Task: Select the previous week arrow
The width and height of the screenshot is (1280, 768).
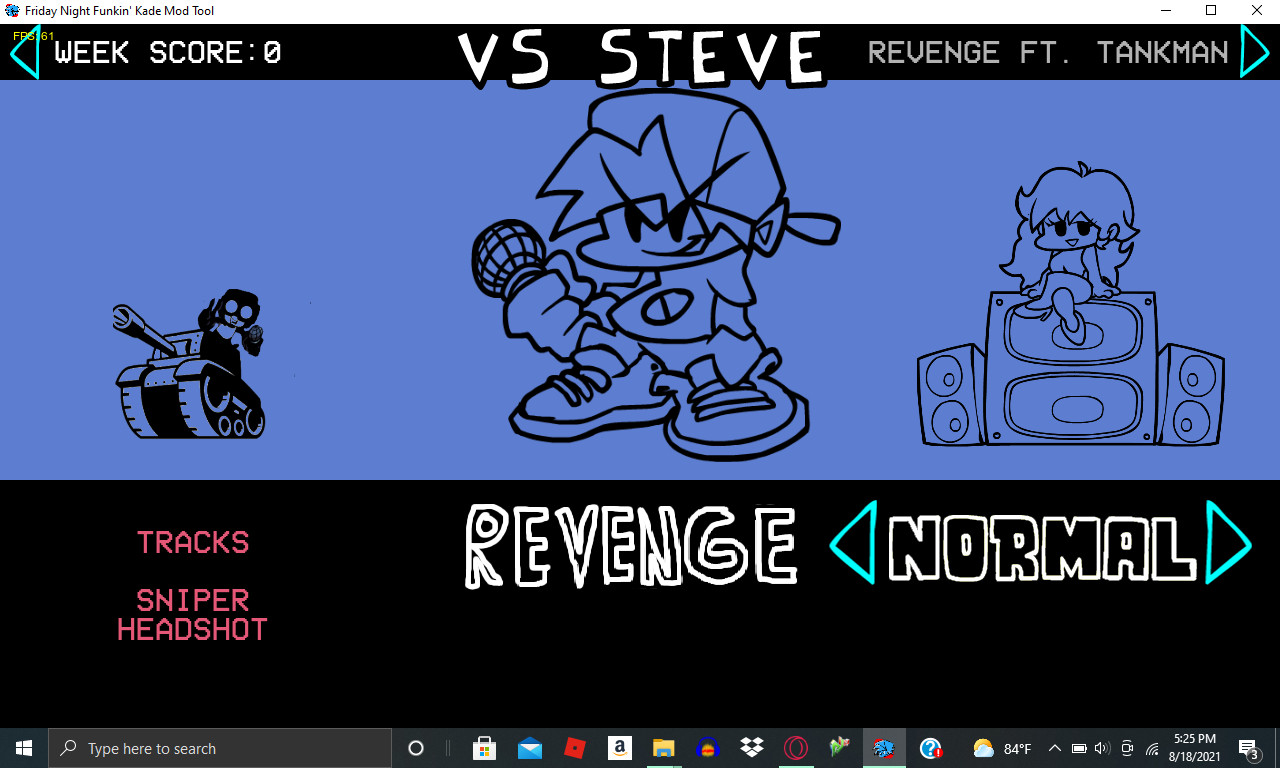Action: click(22, 52)
